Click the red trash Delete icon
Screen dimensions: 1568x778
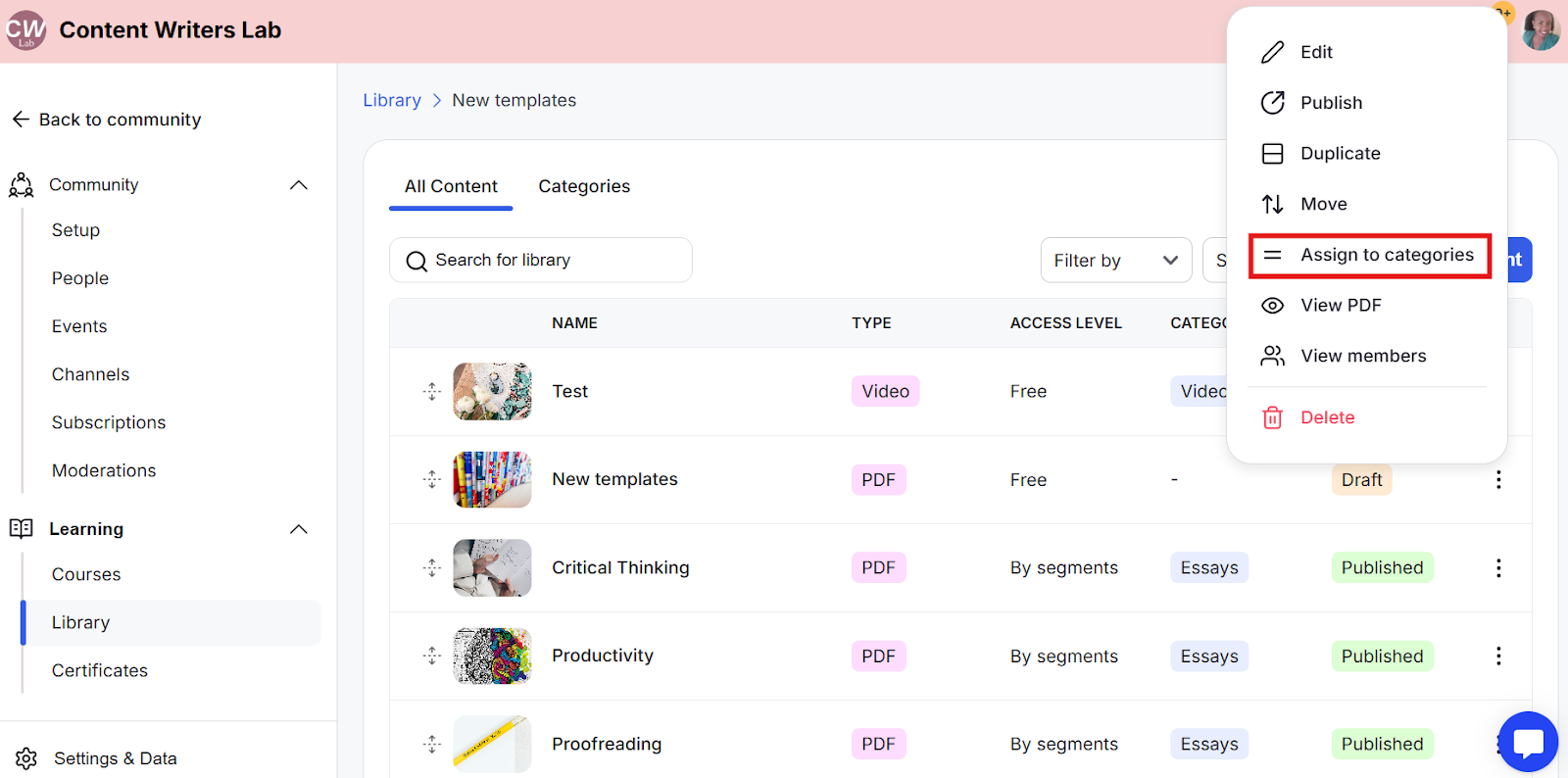pyautogui.click(x=1272, y=418)
